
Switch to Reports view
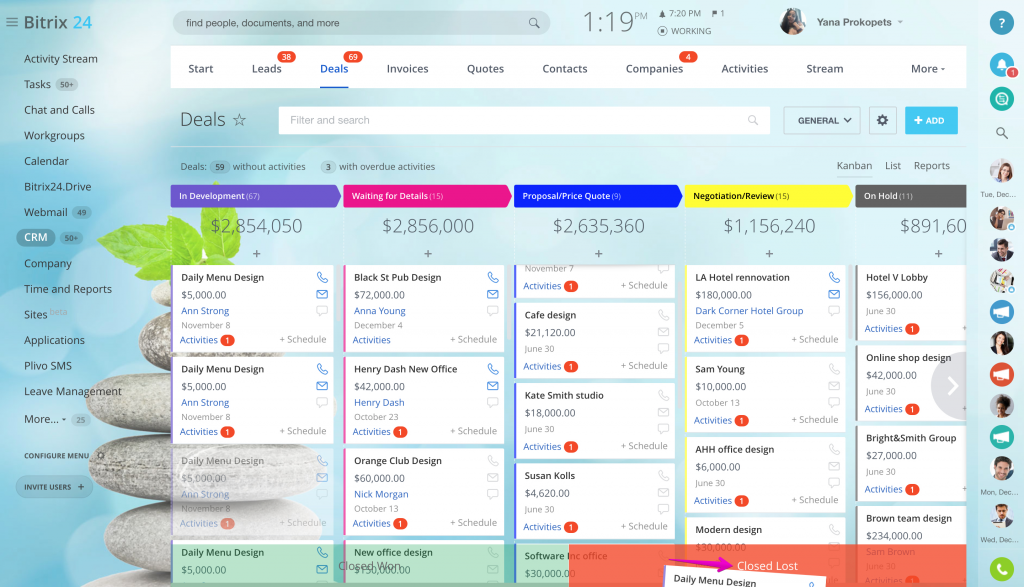pos(932,166)
